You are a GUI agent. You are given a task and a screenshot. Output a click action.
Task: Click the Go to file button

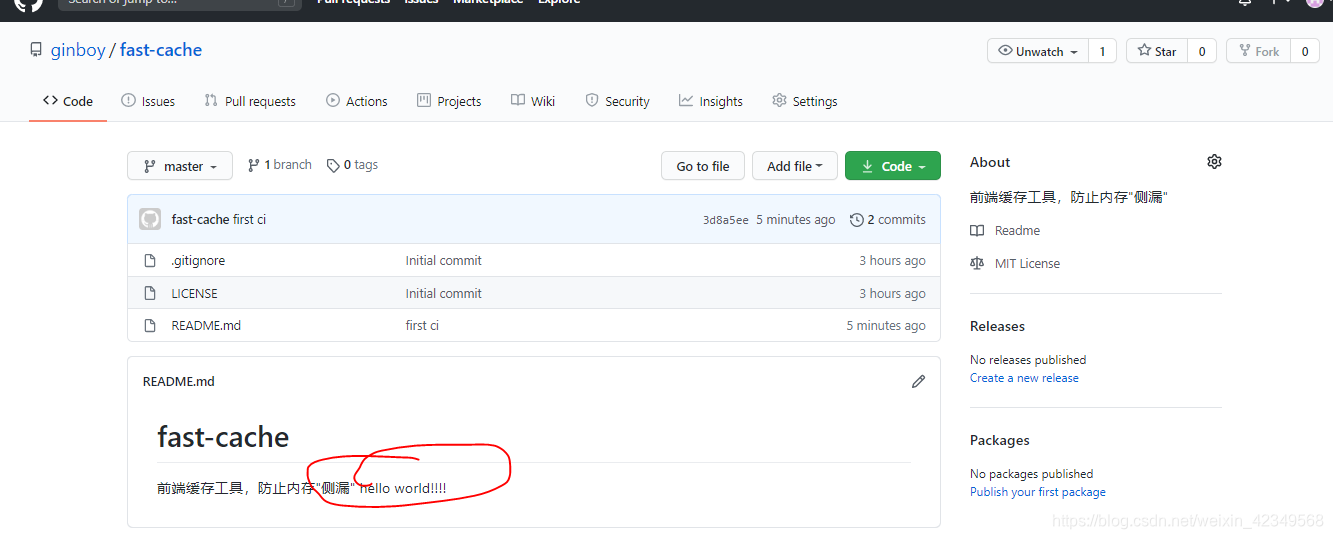click(703, 166)
